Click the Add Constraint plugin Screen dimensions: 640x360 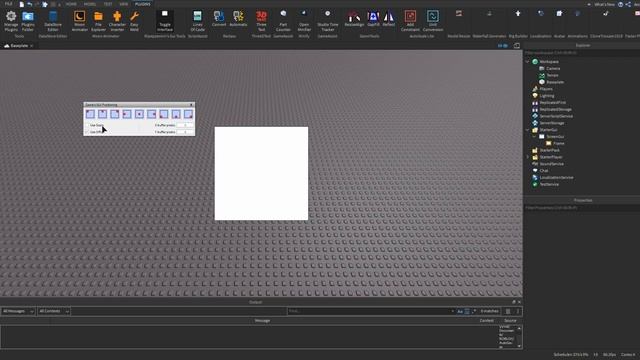[x=410, y=21]
